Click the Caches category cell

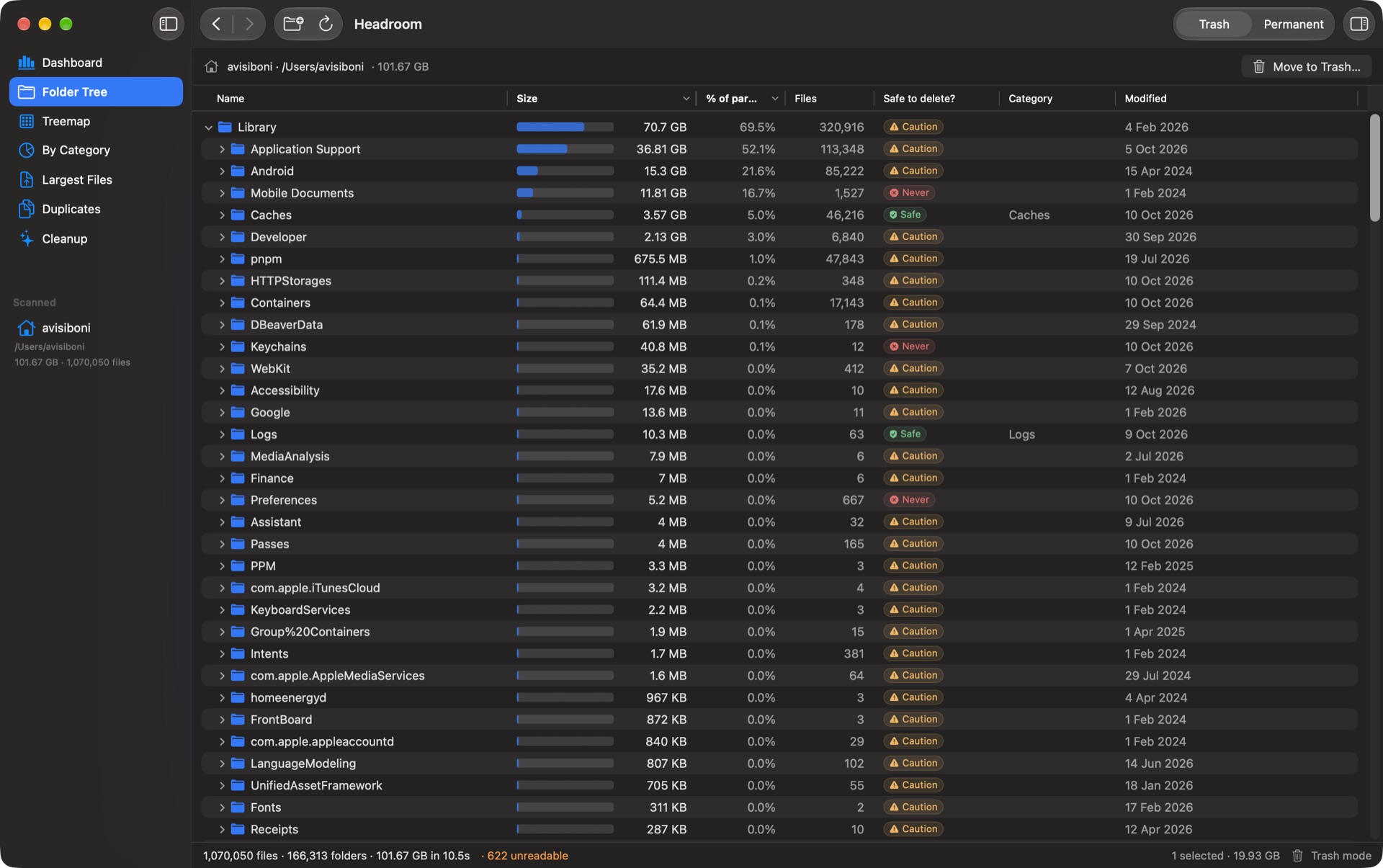click(x=1029, y=215)
